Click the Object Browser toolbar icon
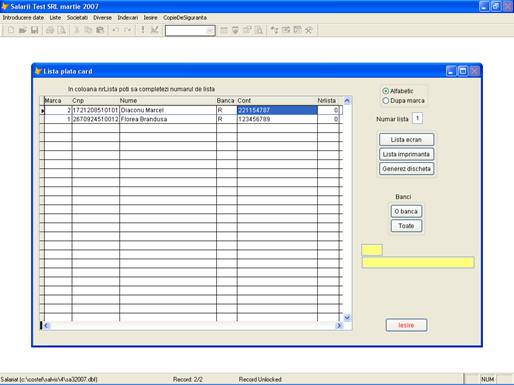This screenshot has width=514, height=385. (286, 30)
